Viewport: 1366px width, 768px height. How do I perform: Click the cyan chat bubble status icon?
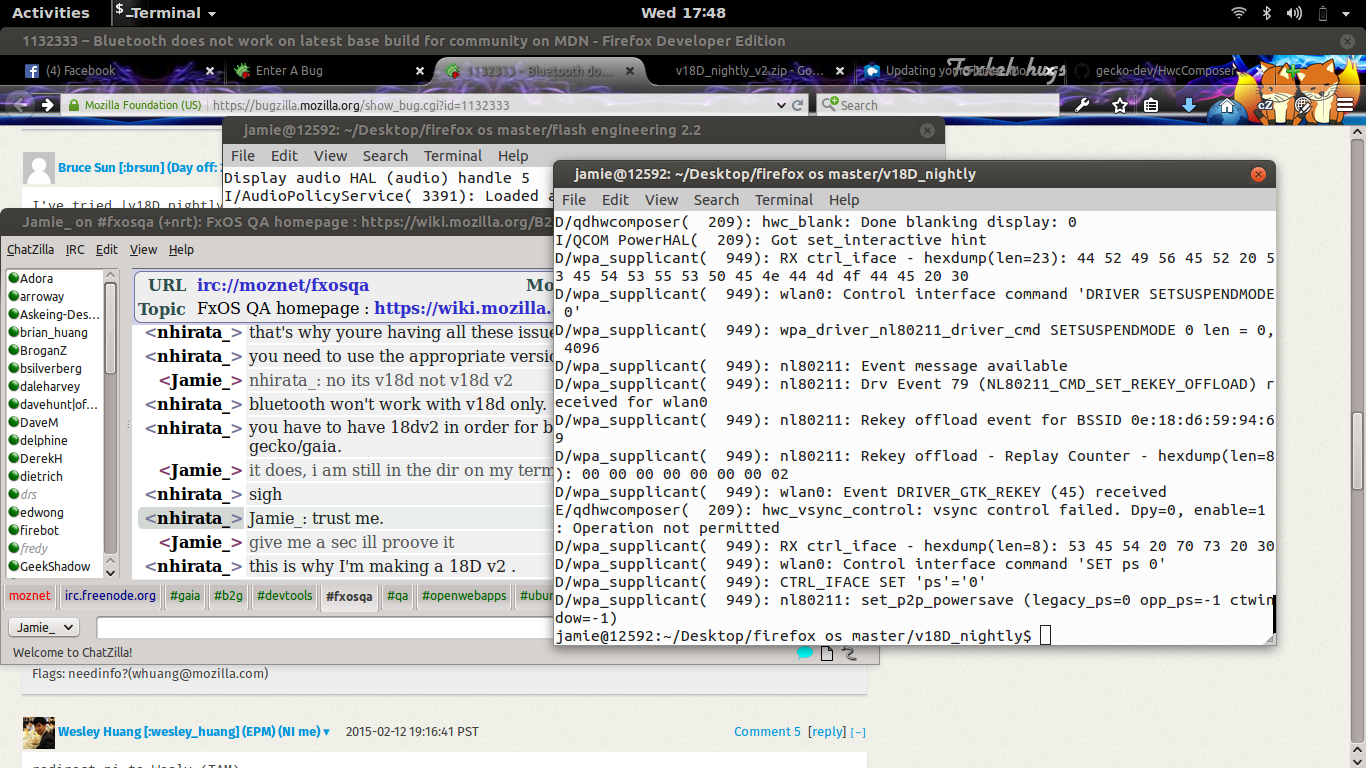(805, 652)
